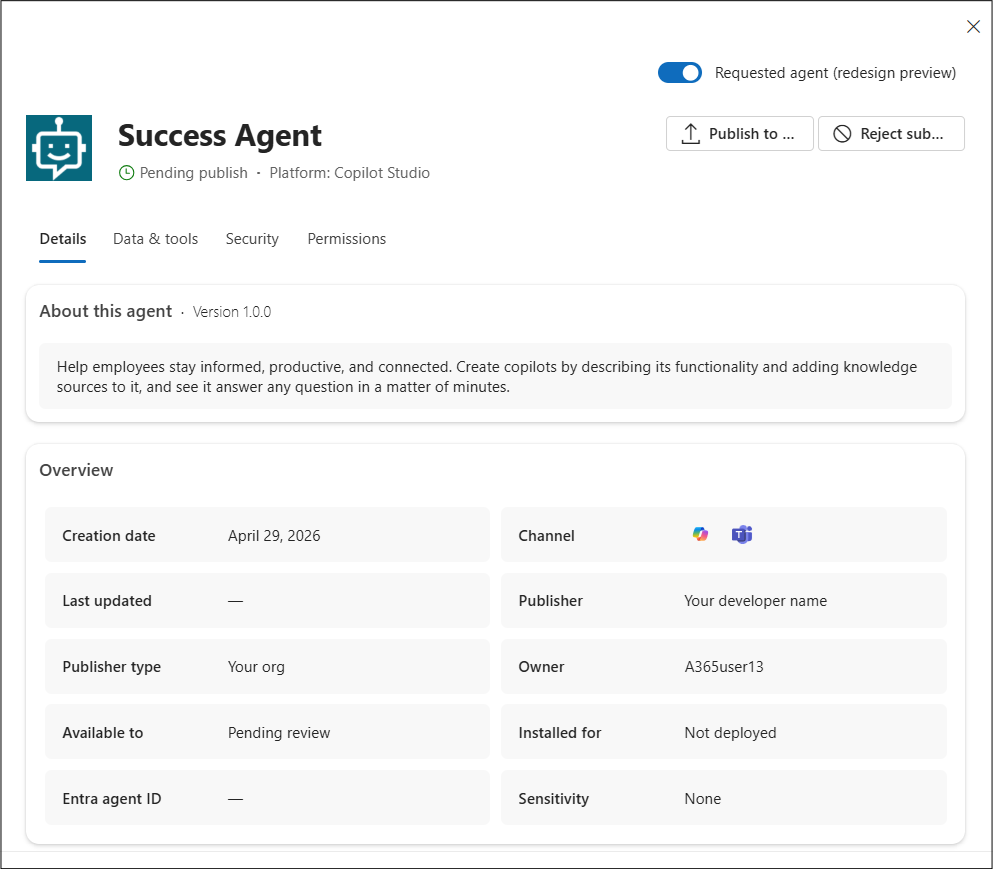
Task: Click the Your developer name value
Action: coord(756,601)
